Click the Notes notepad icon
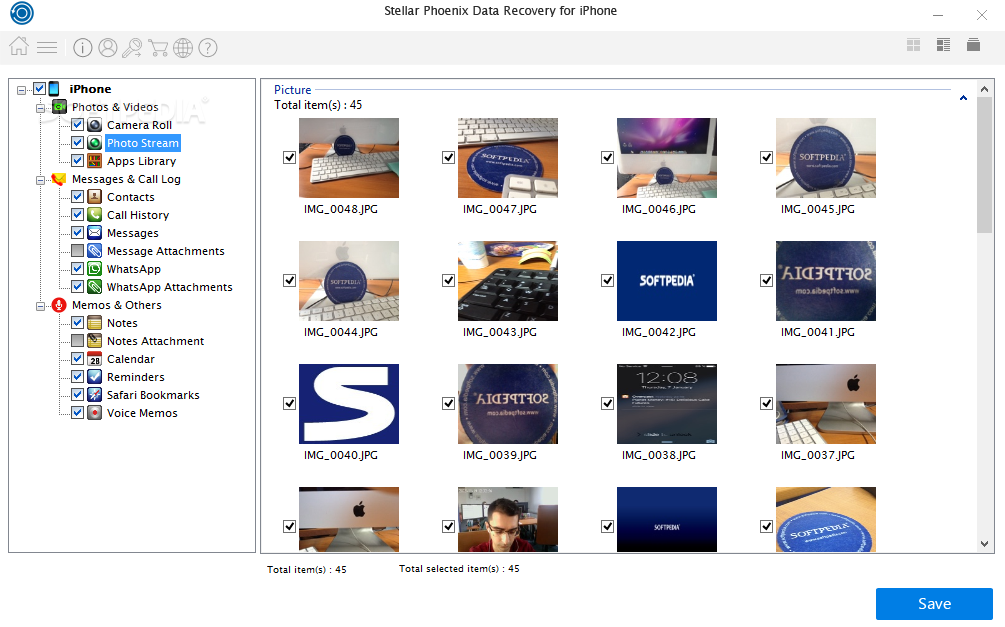 click(94, 322)
